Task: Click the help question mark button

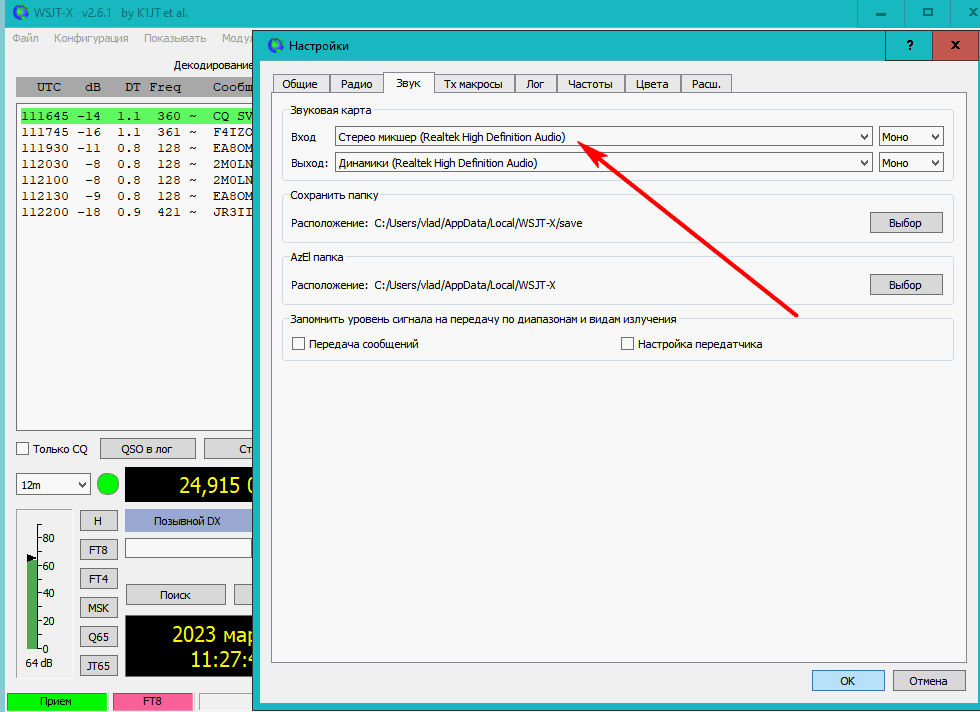Action: click(x=909, y=46)
